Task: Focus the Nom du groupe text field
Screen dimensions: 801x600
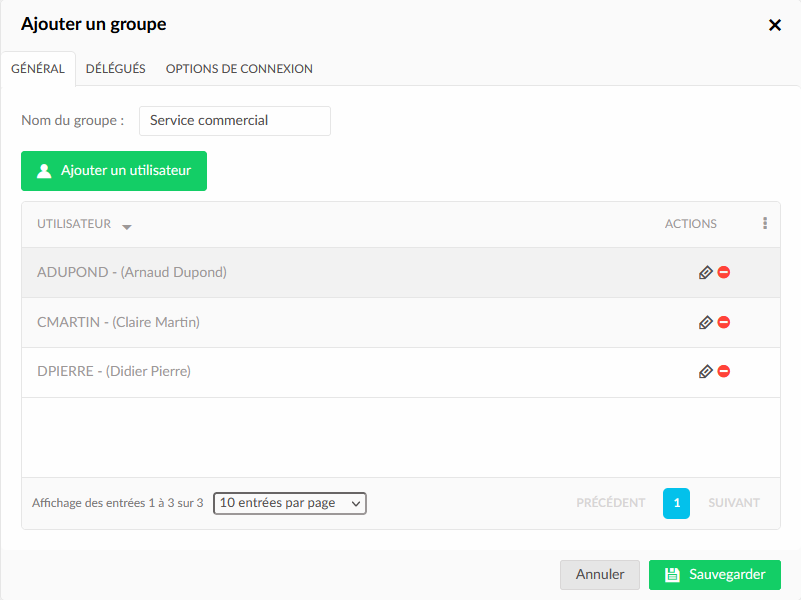Action: point(235,121)
